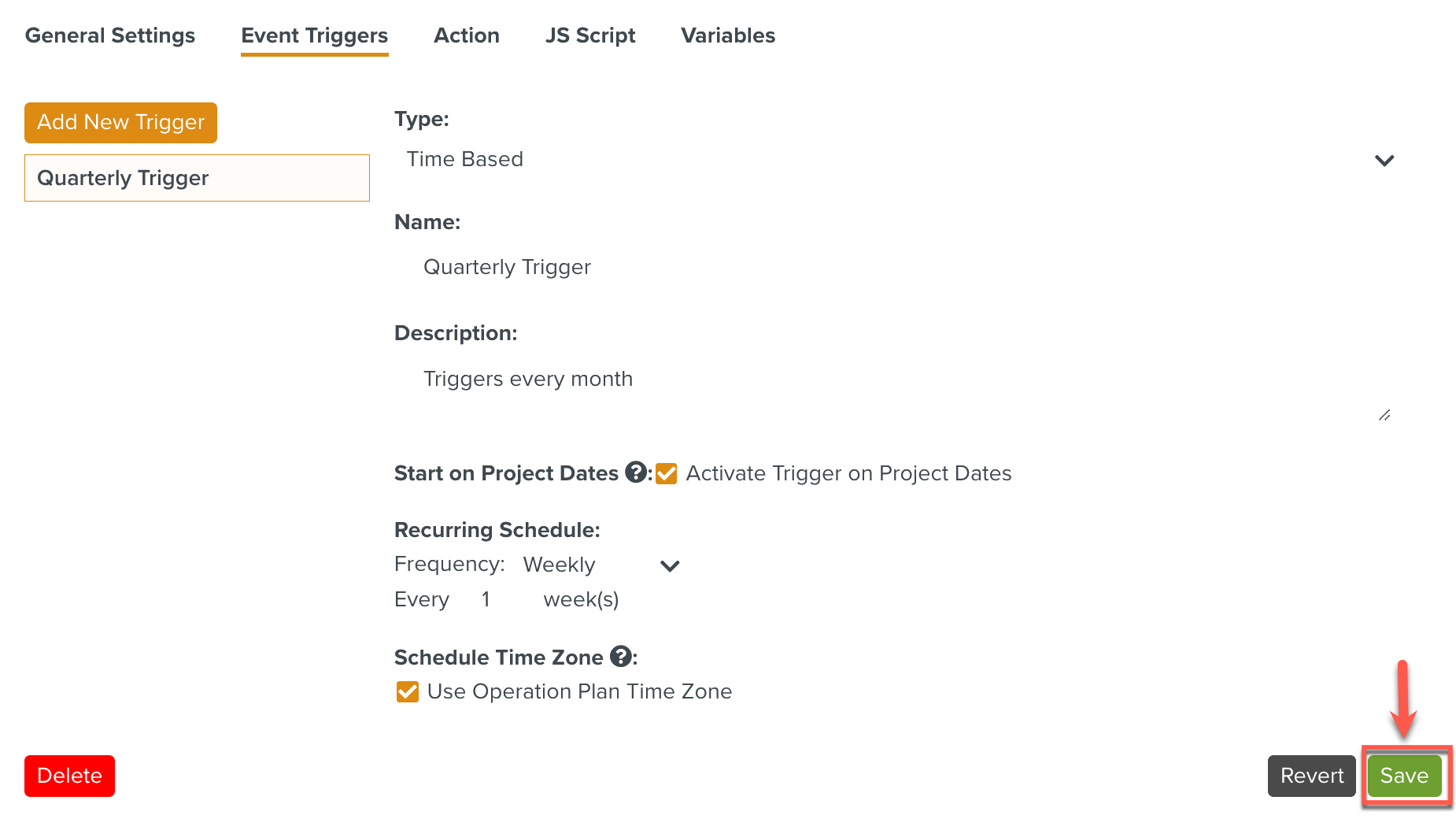Toggle Use Operation Plan Time Zone checkbox
The image size is (1456, 830).
(x=408, y=691)
